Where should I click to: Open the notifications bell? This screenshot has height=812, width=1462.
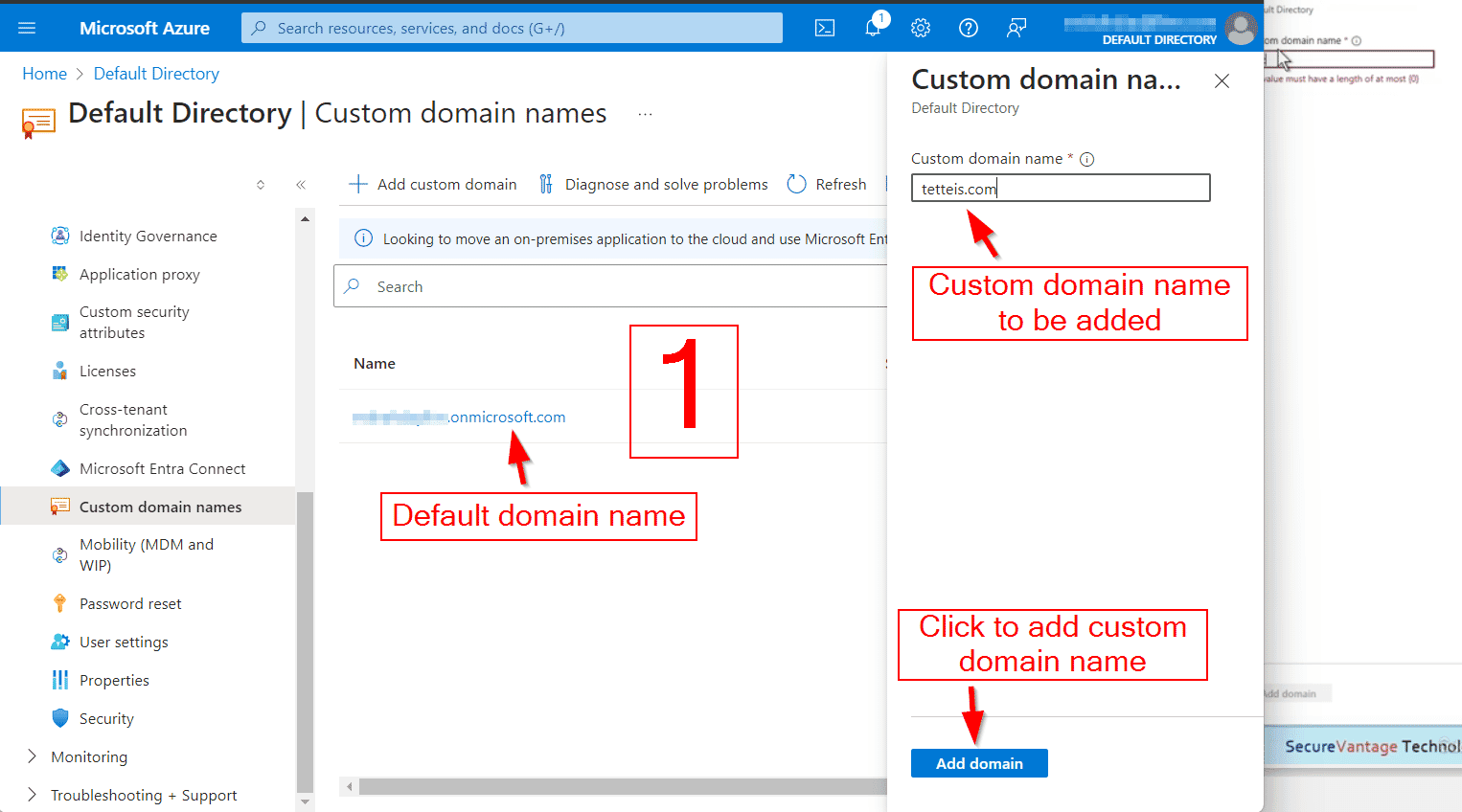click(x=873, y=28)
